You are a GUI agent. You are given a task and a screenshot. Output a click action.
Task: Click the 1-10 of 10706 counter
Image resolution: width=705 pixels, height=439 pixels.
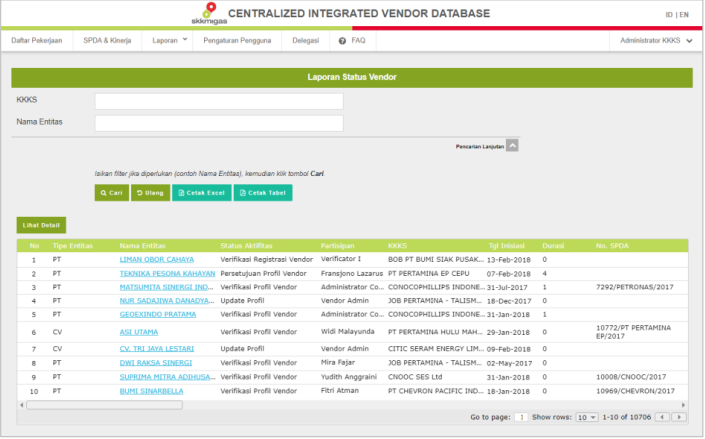point(627,417)
